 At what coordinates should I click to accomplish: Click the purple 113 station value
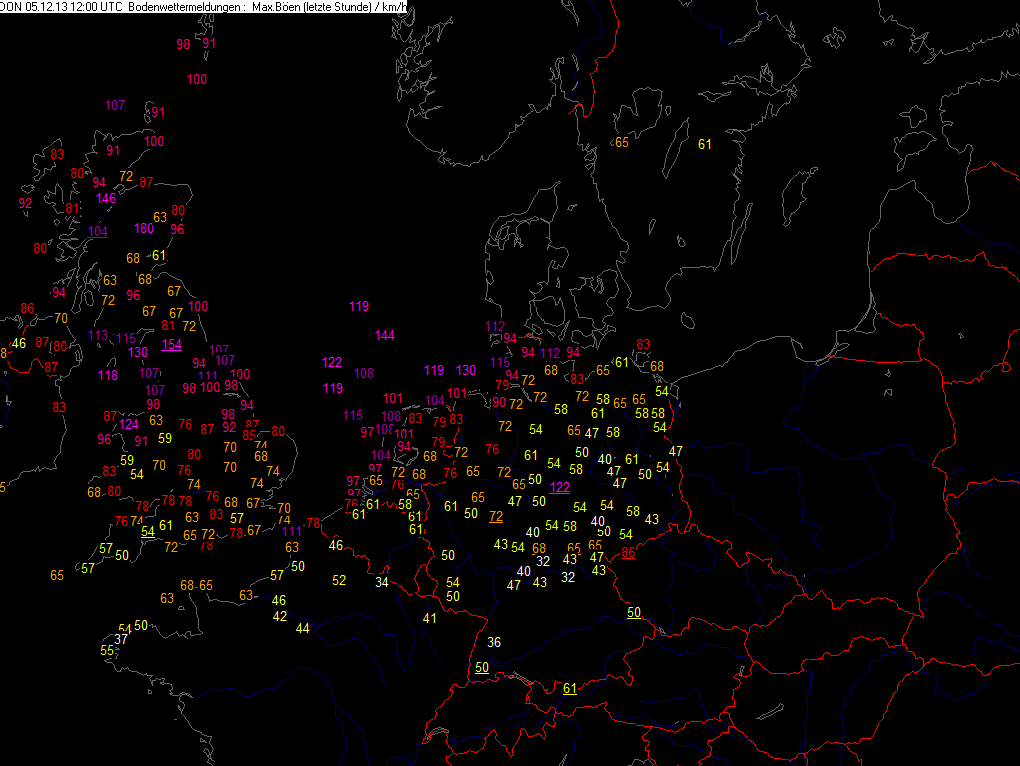pos(98,336)
